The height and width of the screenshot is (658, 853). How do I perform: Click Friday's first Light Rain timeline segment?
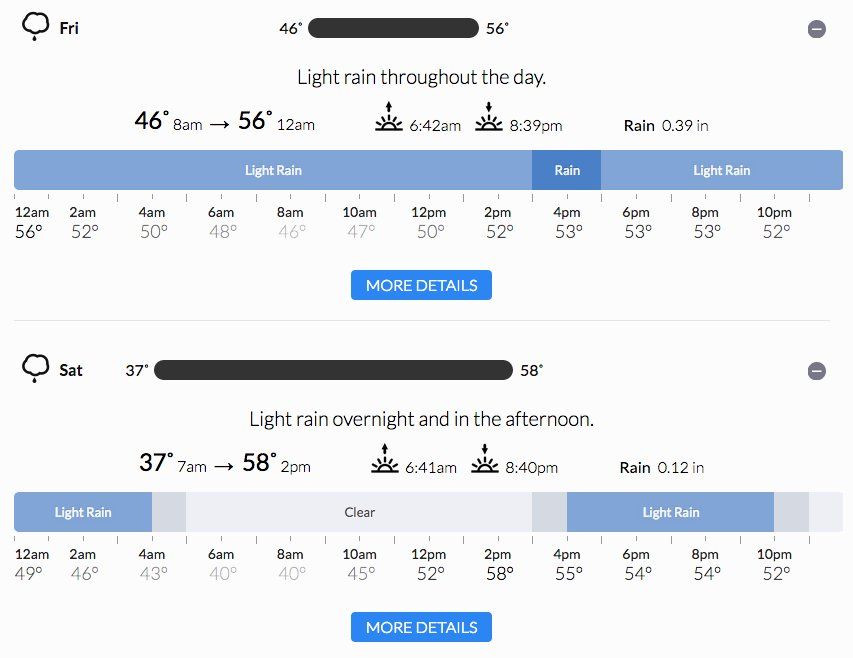[x=273, y=170]
